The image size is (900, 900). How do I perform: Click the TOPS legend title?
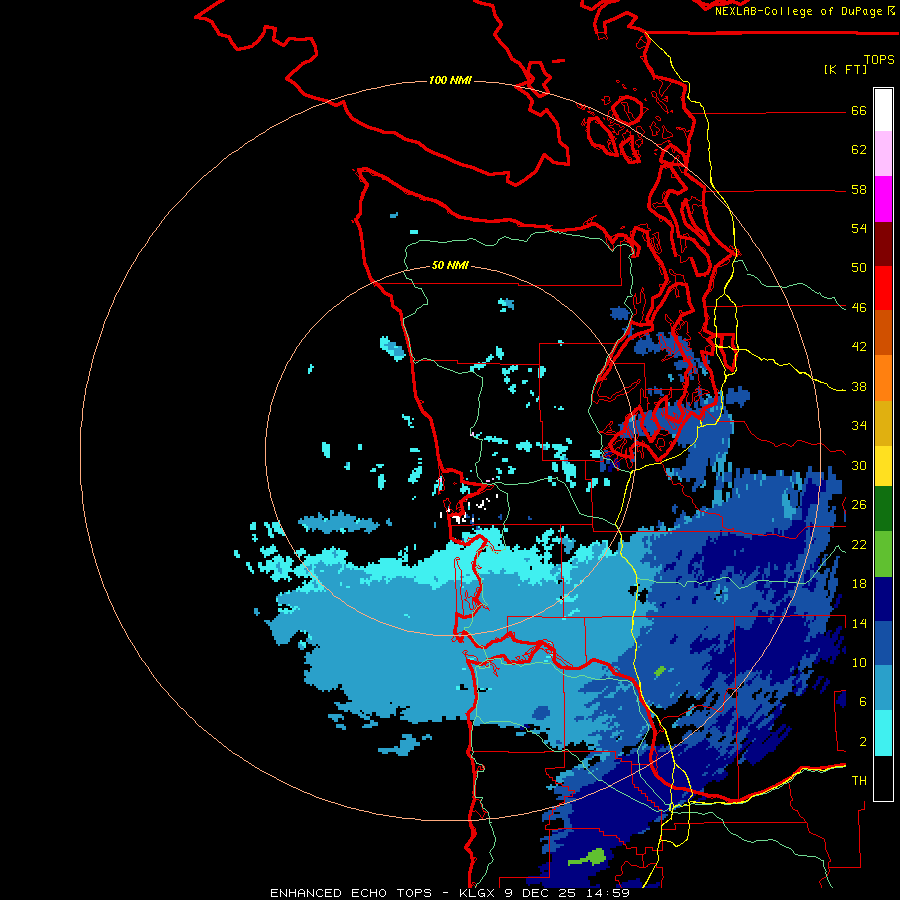click(879, 60)
